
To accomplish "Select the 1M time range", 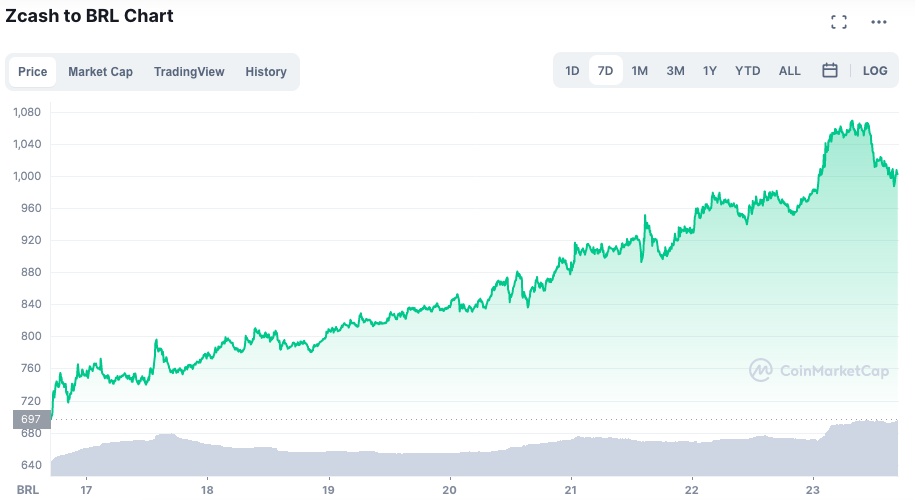I will click(640, 71).
